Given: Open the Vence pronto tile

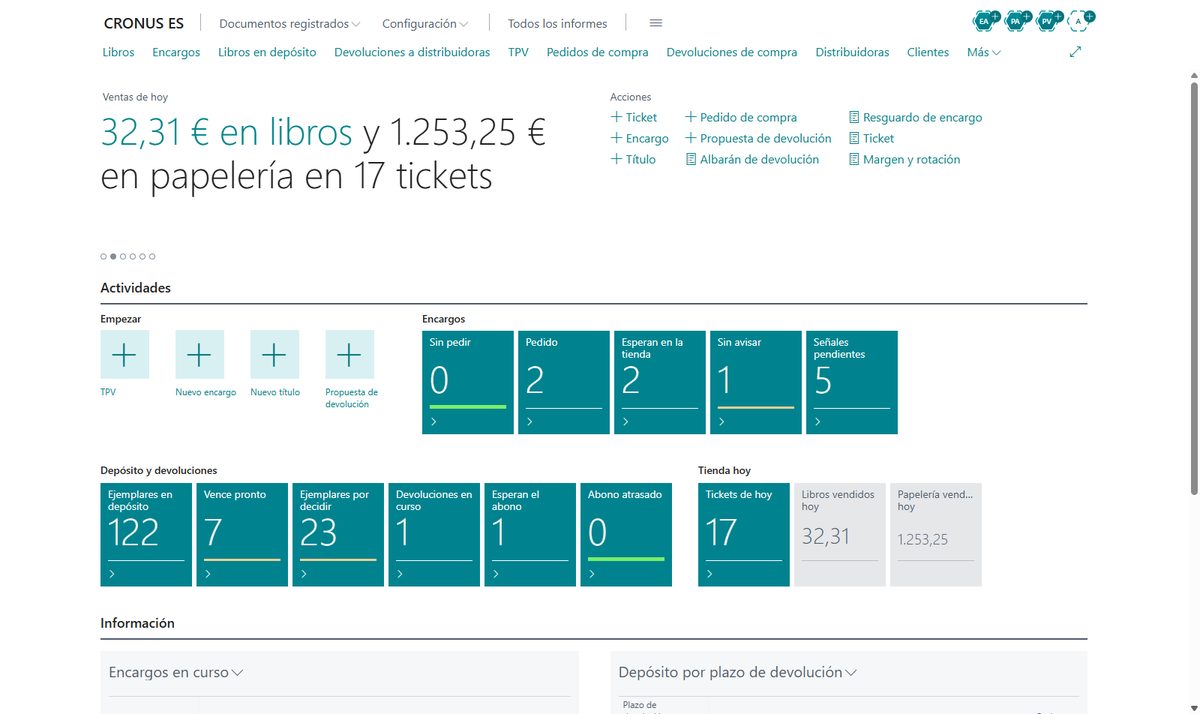Looking at the screenshot, I should [242, 534].
